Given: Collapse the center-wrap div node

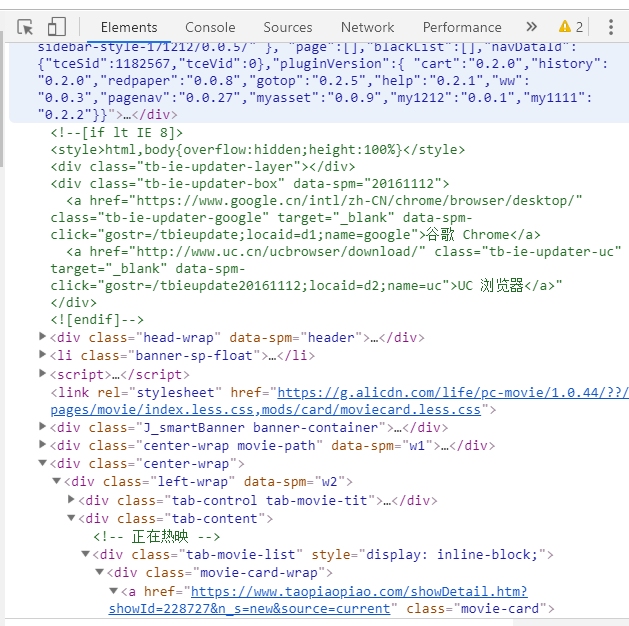Looking at the screenshot, I should pos(43,463).
